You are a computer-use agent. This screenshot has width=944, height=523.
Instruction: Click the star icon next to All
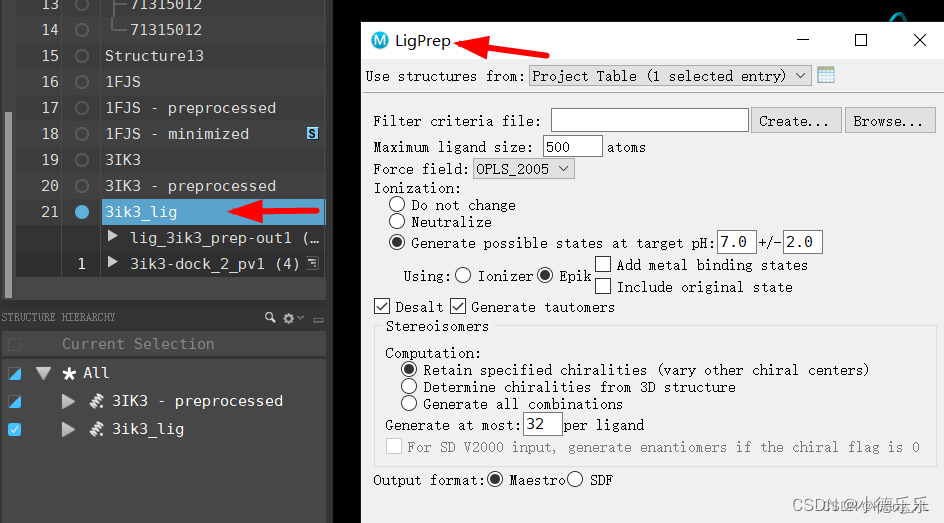click(69, 374)
